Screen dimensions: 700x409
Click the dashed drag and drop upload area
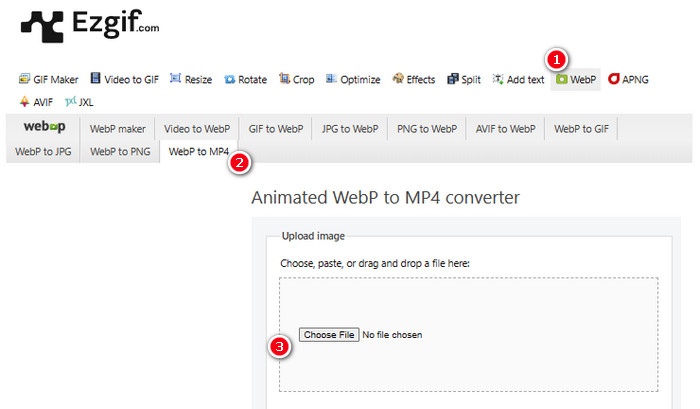(x=469, y=335)
